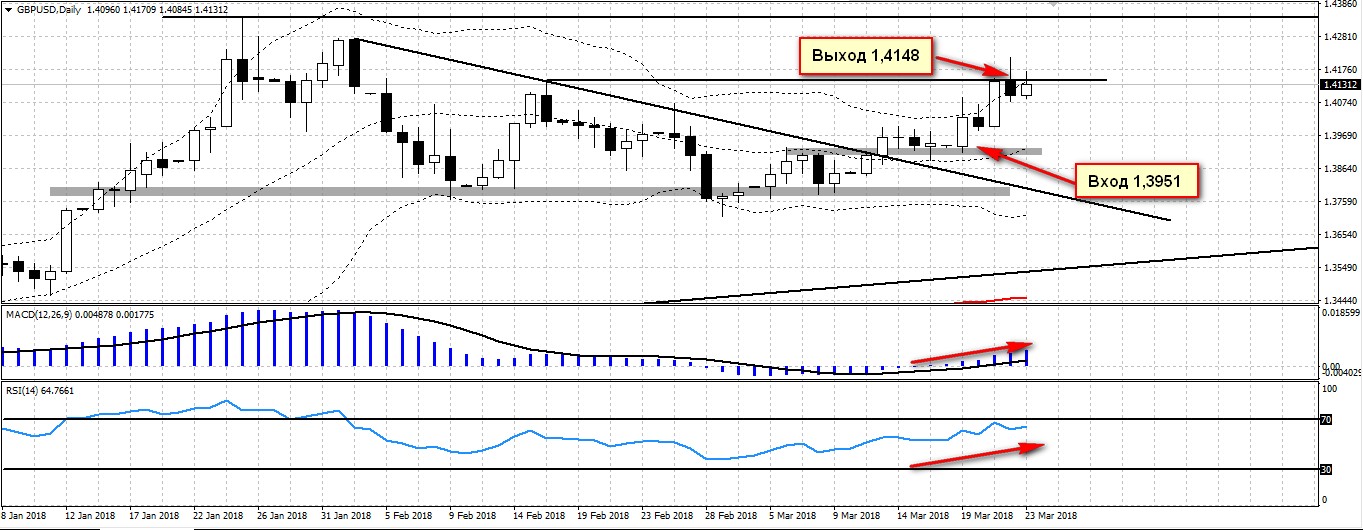This screenshot has width=1363, height=530.
Task: Select the red arrow from the Вход label
Action: pos(1028,161)
